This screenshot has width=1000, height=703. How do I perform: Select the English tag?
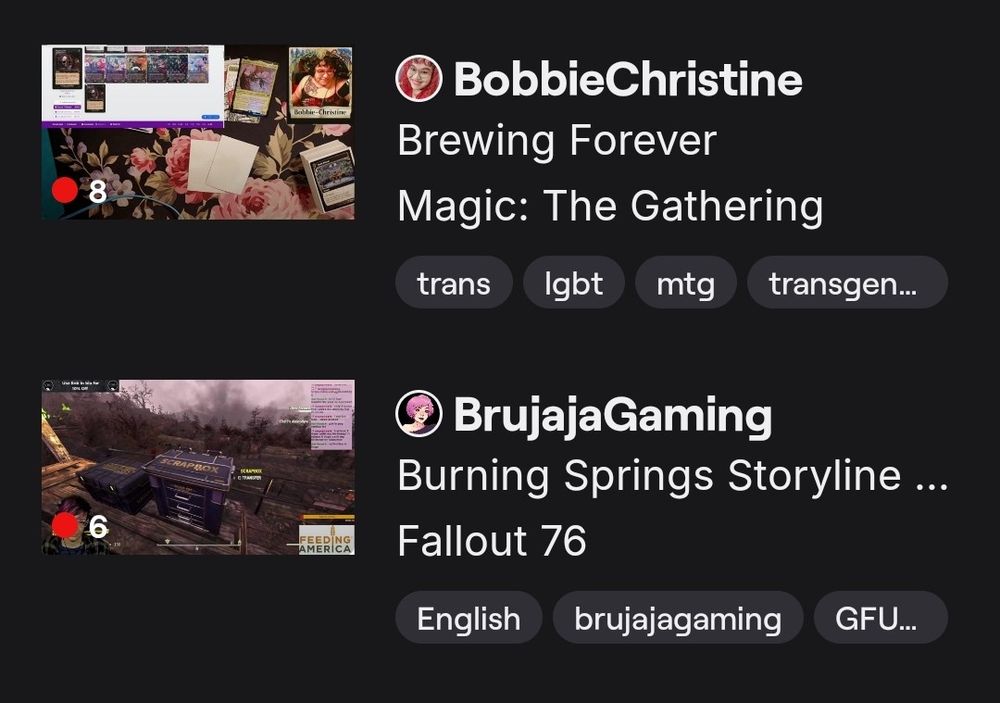click(x=469, y=618)
